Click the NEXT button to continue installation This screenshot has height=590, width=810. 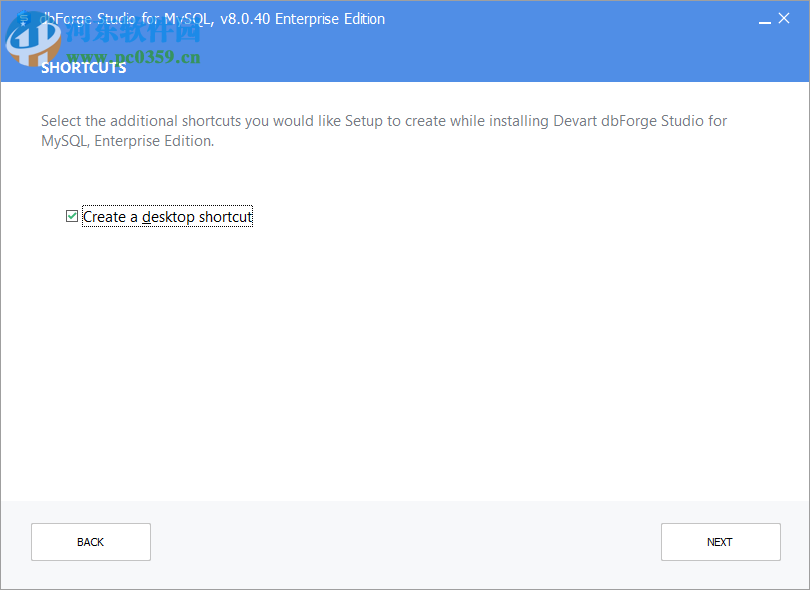[x=720, y=542]
